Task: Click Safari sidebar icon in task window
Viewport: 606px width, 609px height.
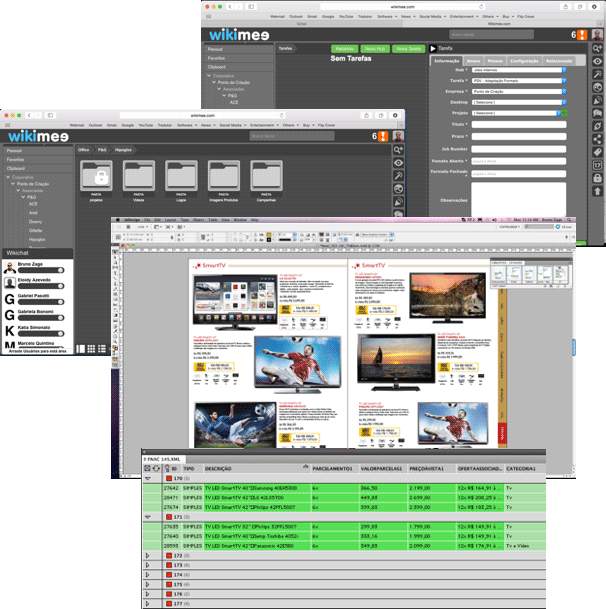Action: point(251,7)
